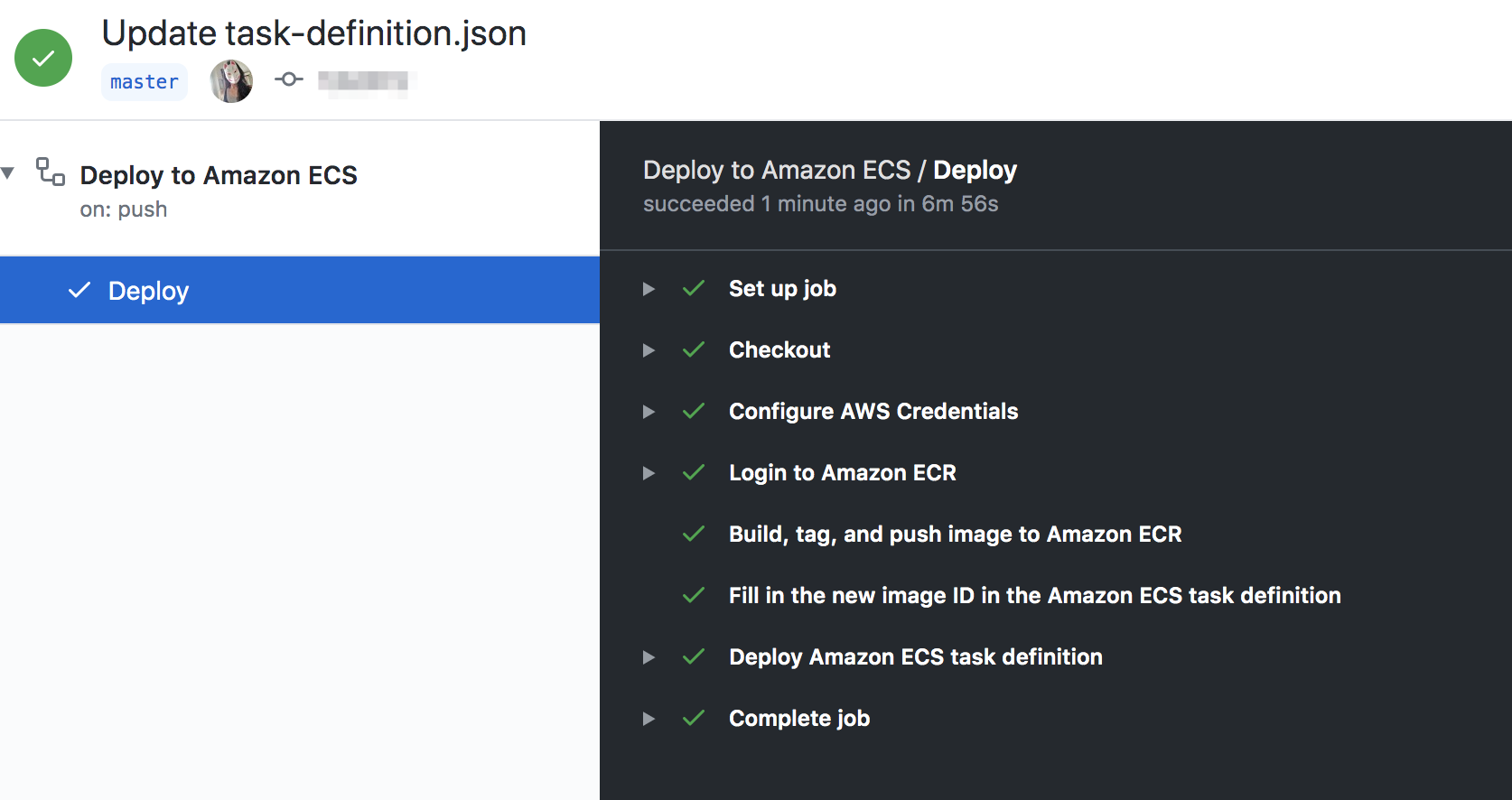Click the Update task-definition.json commit title
Viewport: 1512px width, 800px height.
click(x=315, y=33)
